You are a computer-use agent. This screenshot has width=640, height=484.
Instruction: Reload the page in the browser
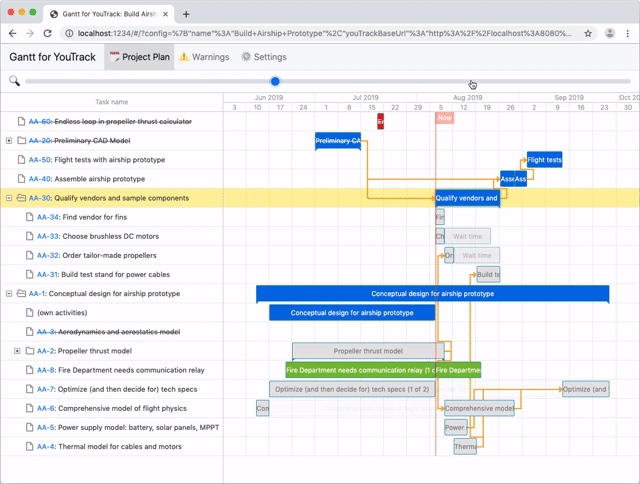47,33
